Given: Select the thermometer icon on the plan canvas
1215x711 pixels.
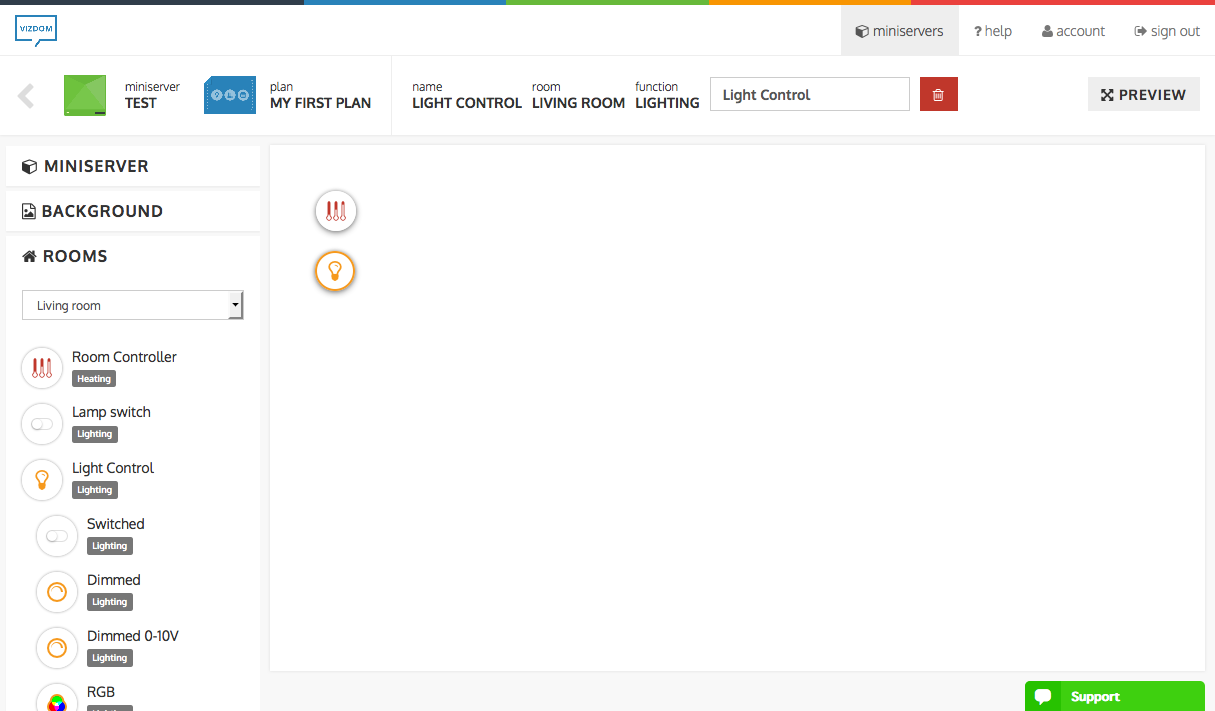Looking at the screenshot, I should [336, 211].
